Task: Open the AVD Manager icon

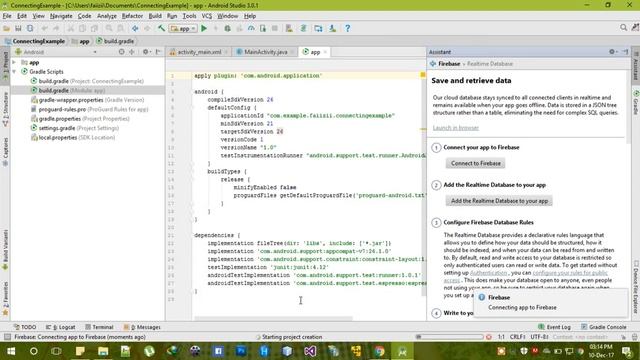Action: [x=289, y=29]
